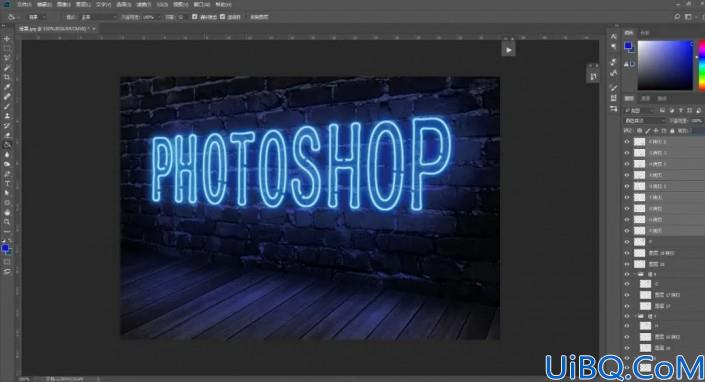The width and height of the screenshot is (705, 382).
Task: Switch to the Swatches tab beside Color
Action: 644,33
